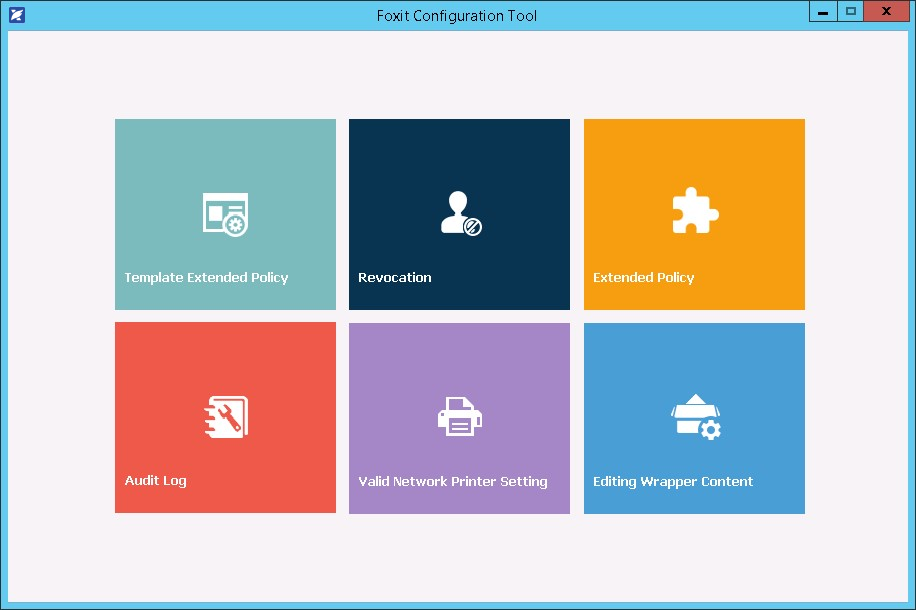
Task: Click the Foxit logo in the title bar
Action: [16, 15]
